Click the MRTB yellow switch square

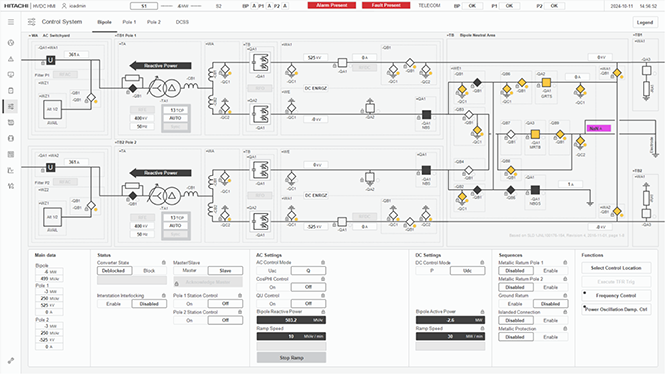tap(535, 134)
